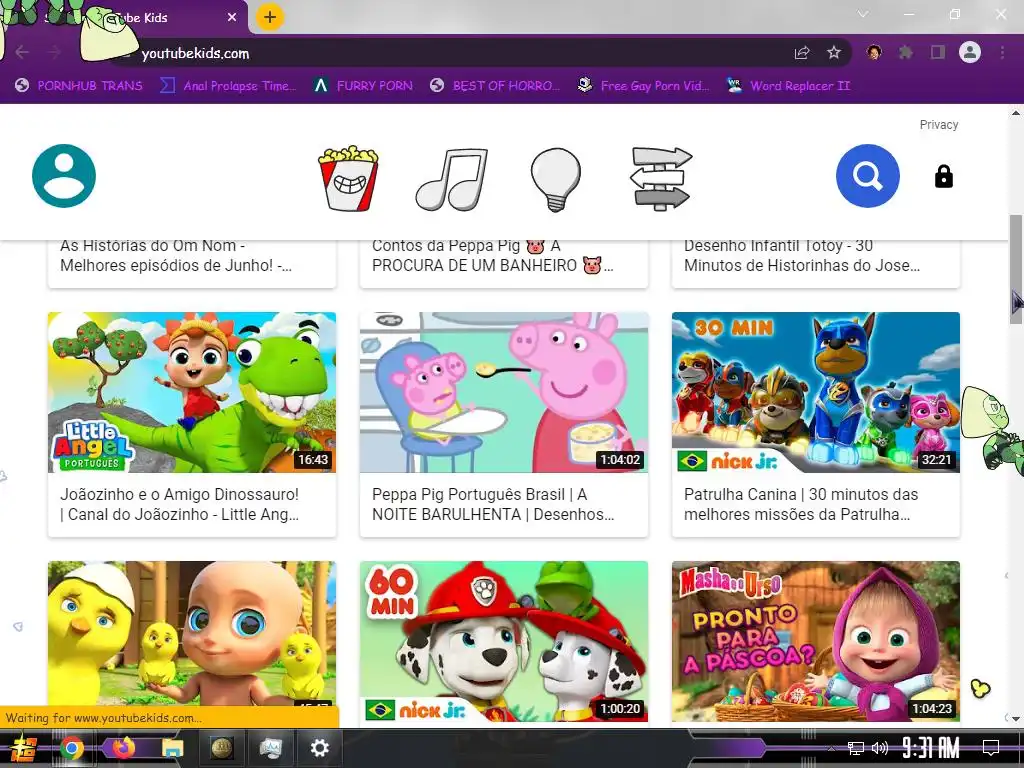Open the Chrome profile account icon
This screenshot has width=1024, height=768.
point(970,52)
